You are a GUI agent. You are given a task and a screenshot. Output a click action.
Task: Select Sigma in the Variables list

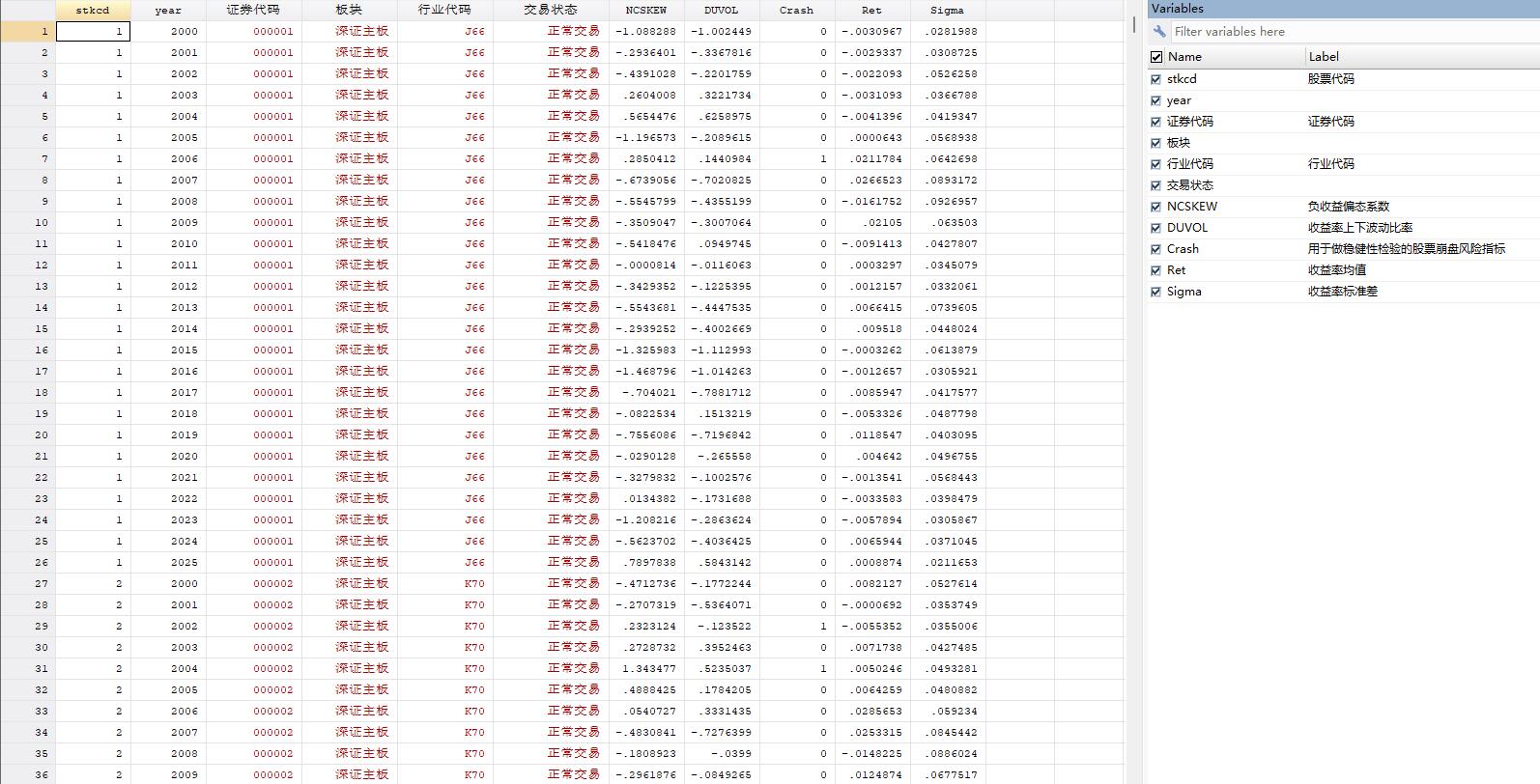click(x=1184, y=292)
